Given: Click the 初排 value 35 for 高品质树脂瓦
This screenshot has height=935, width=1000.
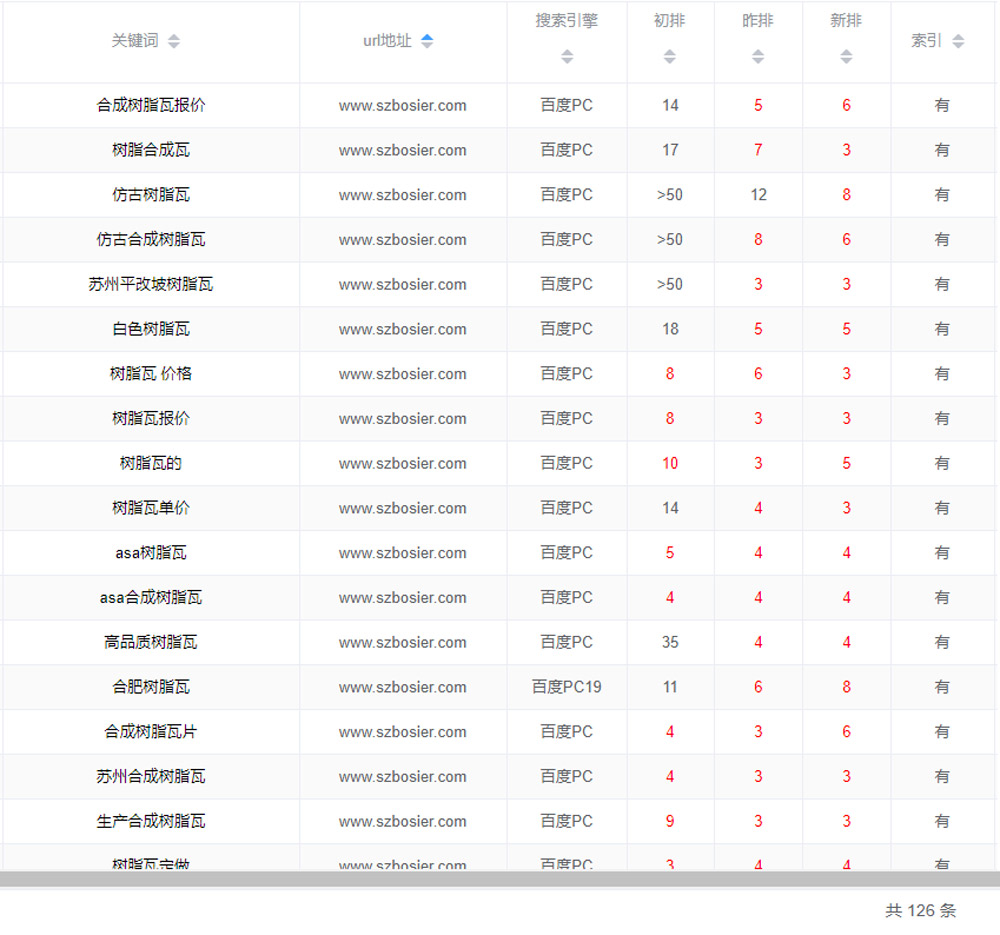Looking at the screenshot, I should click(x=670, y=642).
